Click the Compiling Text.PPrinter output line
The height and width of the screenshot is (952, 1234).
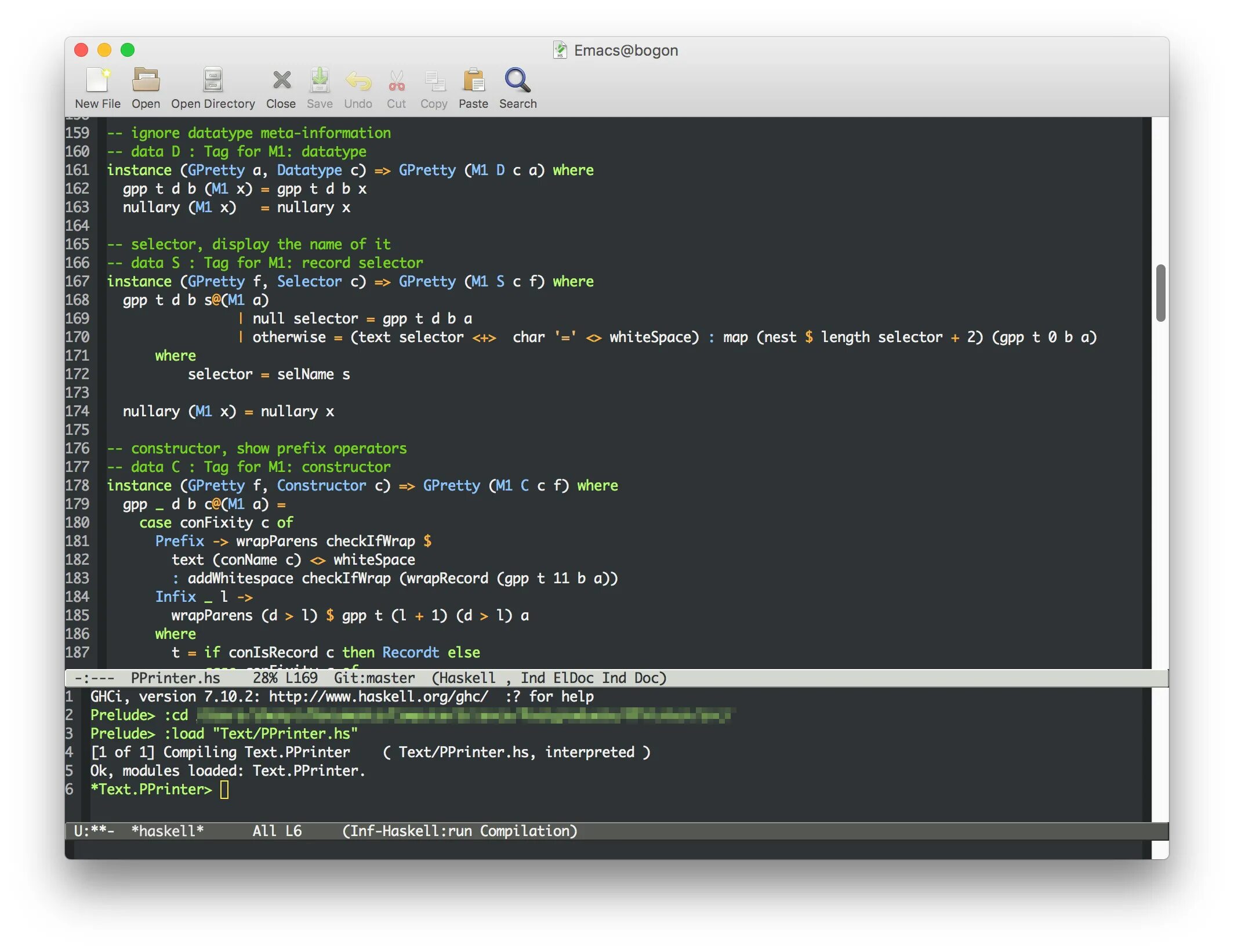(370, 752)
